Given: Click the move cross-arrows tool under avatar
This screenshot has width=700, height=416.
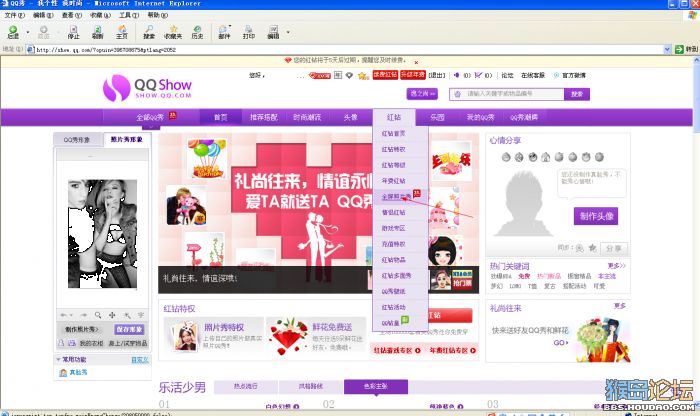Looking at the screenshot, I should coord(112,315).
